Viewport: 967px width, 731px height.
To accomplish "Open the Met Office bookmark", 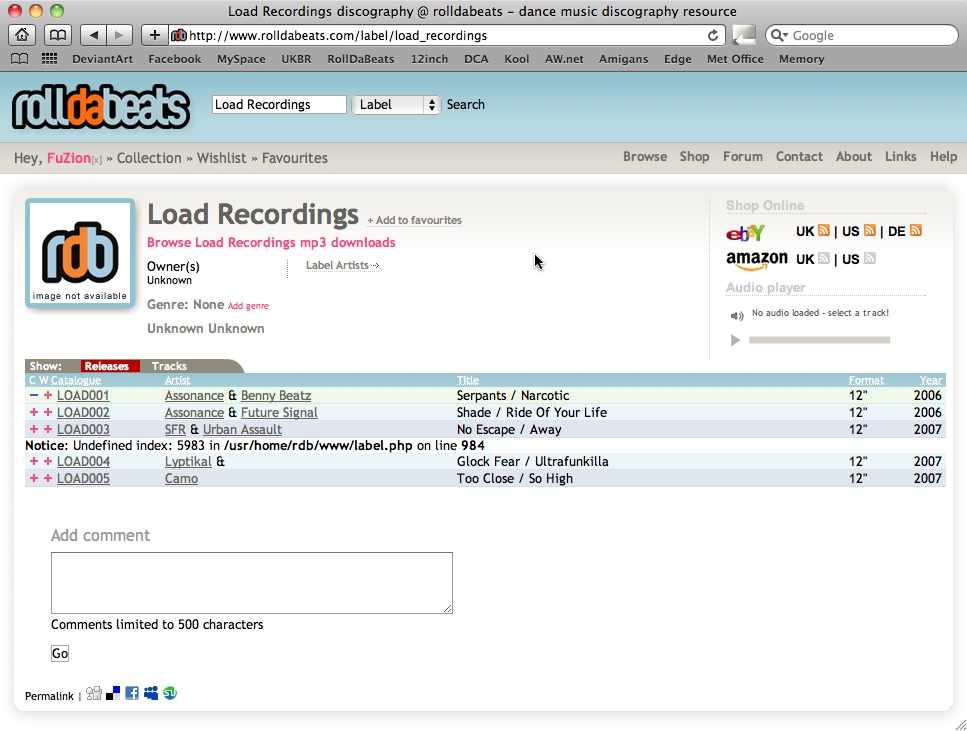I will pos(735,59).
